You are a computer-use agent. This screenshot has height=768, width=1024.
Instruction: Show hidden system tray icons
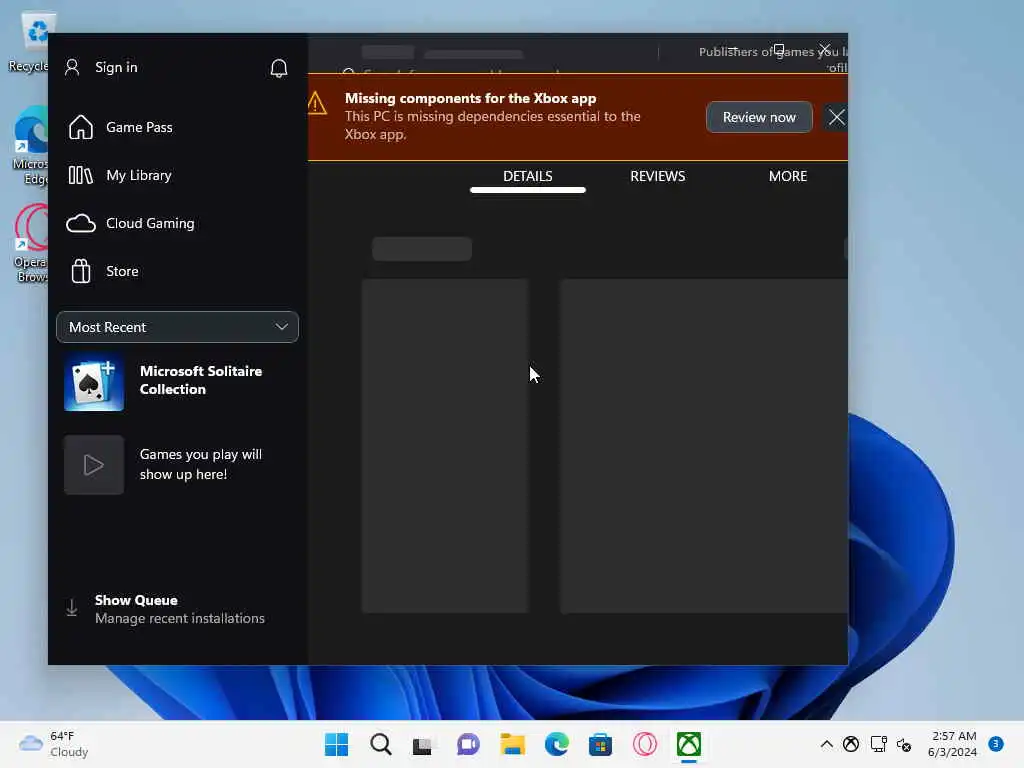pyautogui.click(x=826, y=744)
